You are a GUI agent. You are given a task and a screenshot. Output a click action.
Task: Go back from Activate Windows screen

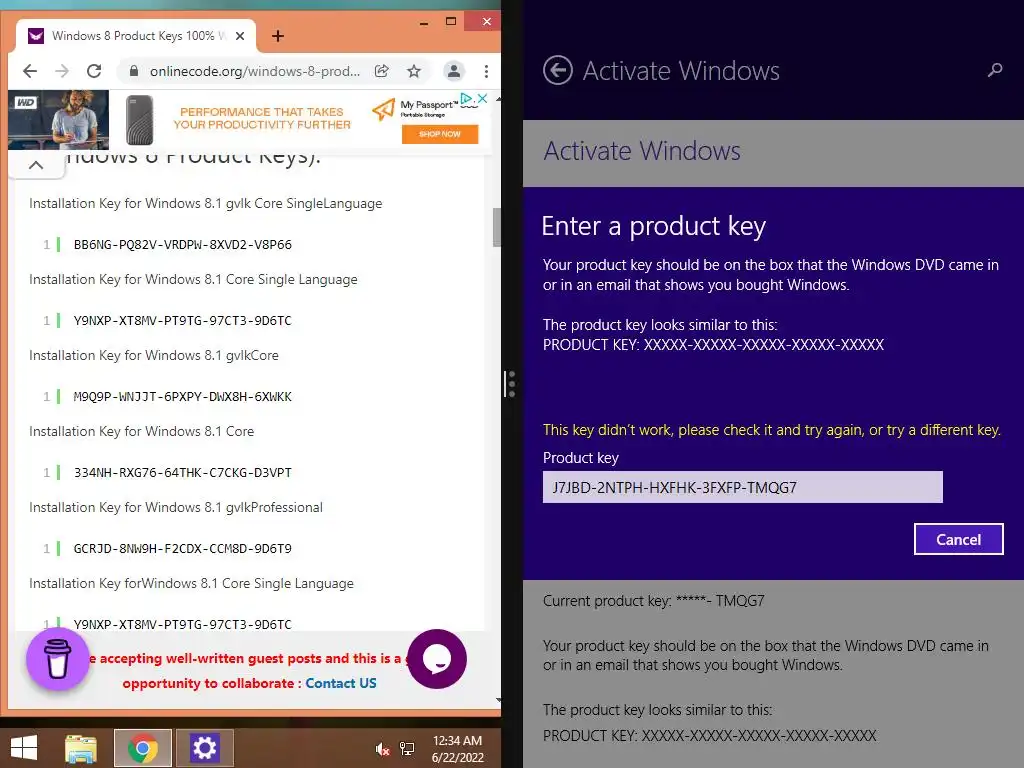coord(558,71)
